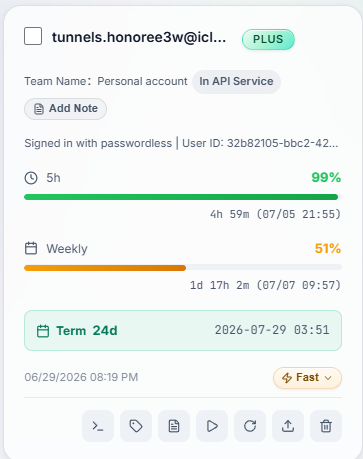Click the PLUS plan badge
Screen dimensions: 363x459
pyautogui.click(x=268, y=39)
